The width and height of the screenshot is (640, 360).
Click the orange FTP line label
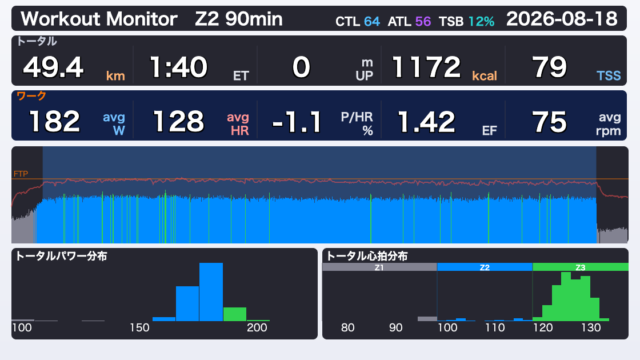pyautogui.click(x=21, y=174)
